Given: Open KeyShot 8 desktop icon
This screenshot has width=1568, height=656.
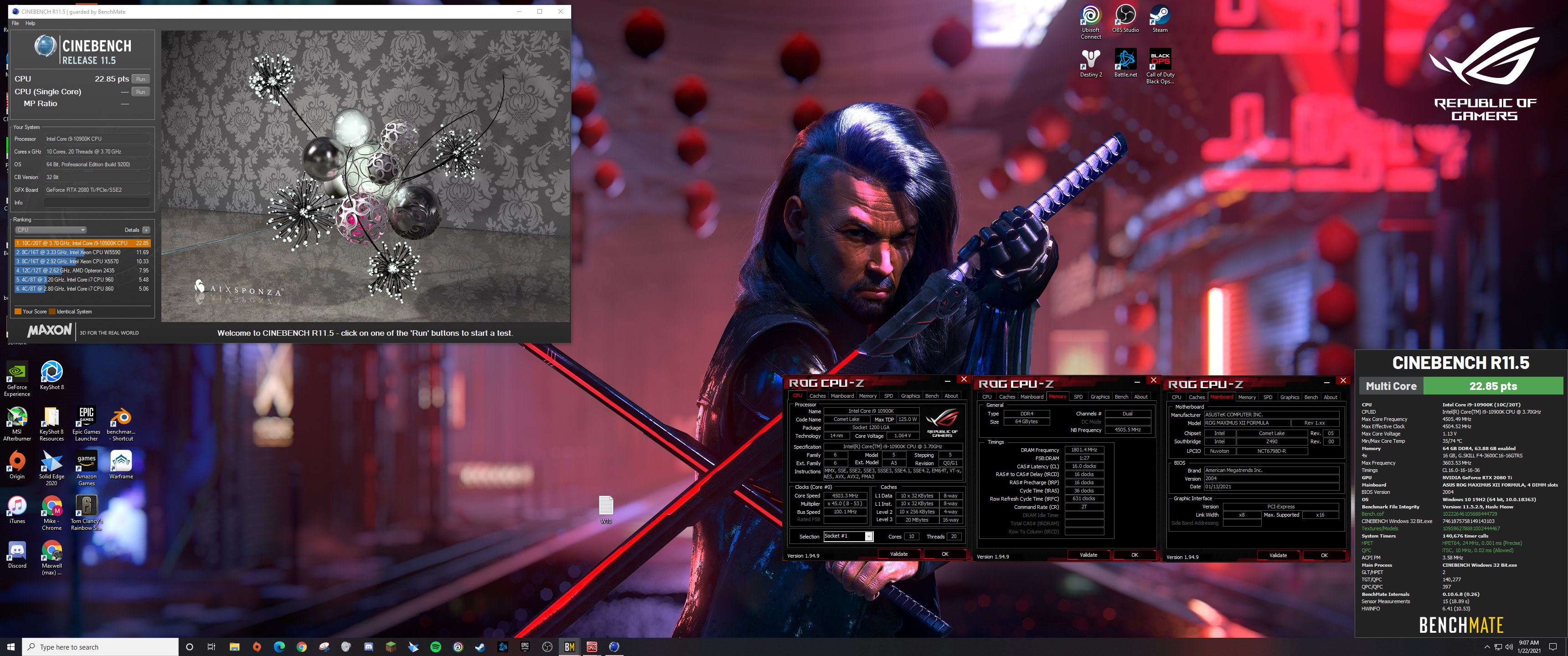Looking at the screenshot, I should point(52,375).
